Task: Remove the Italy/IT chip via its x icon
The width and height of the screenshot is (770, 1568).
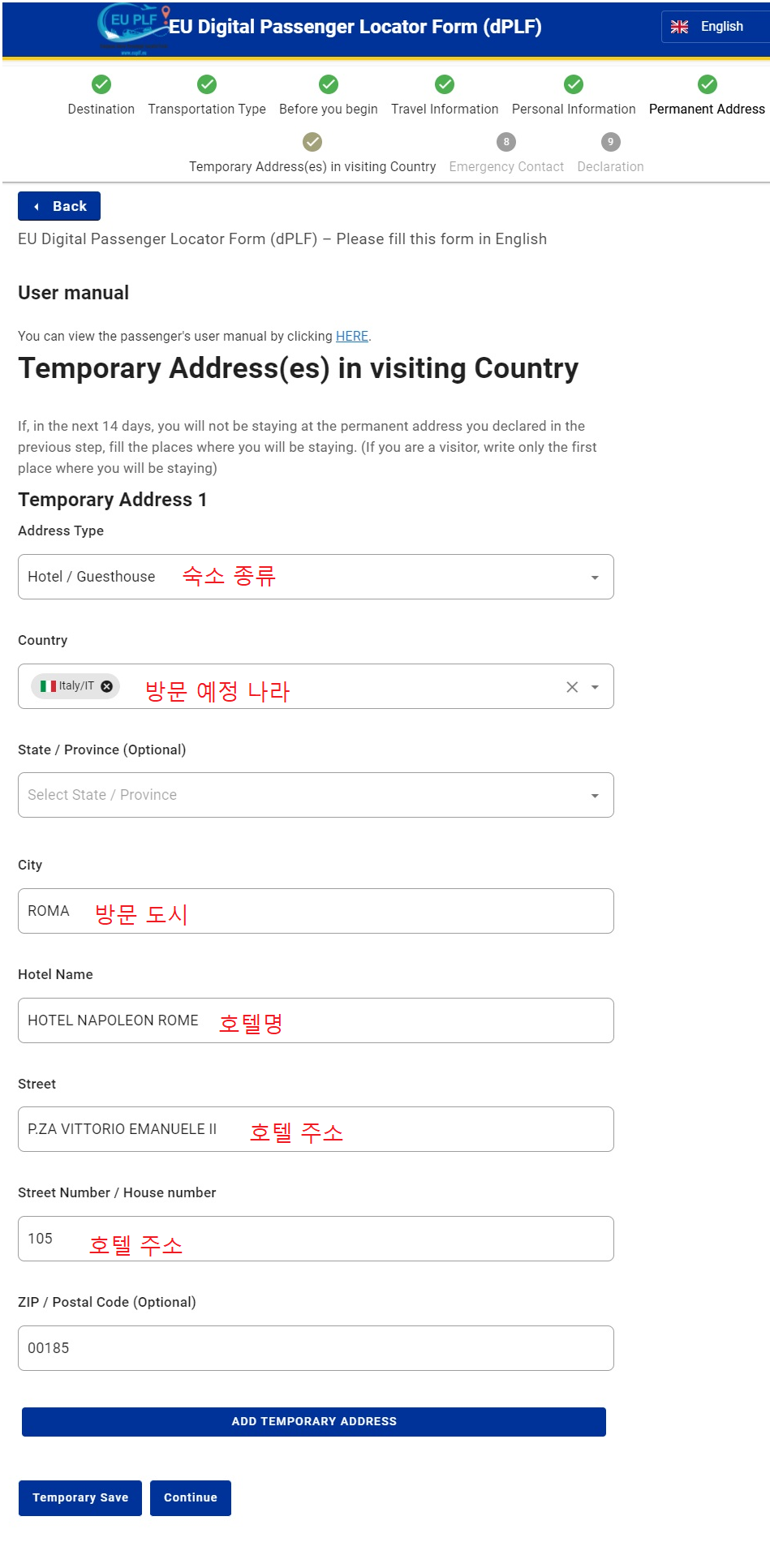Action: coord(107,686)
